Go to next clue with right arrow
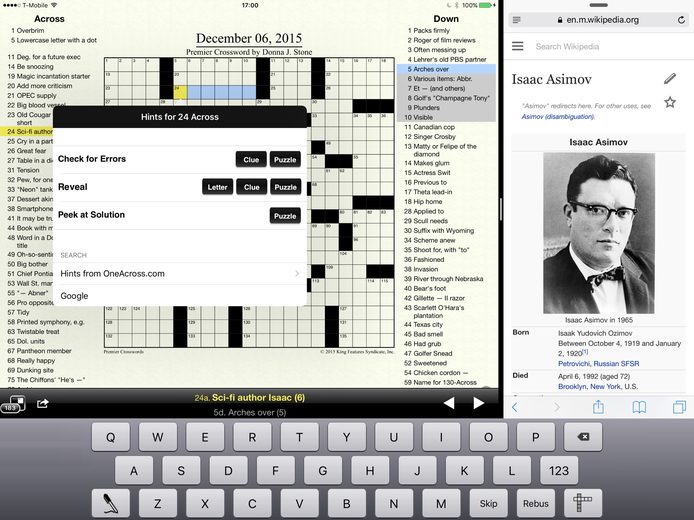Image resolution: width=694 pixels, height=520 pixels. pos(478,403)
